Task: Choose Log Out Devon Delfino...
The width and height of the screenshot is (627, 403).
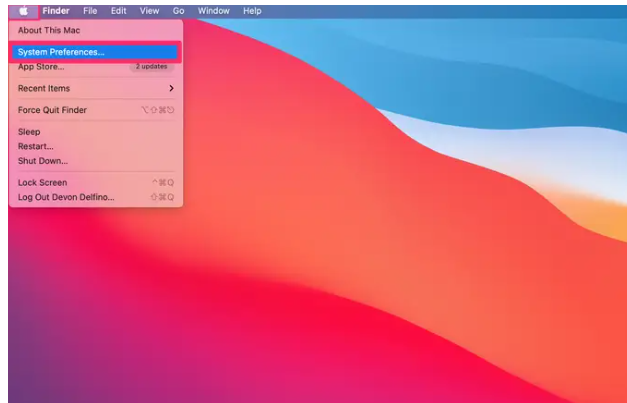Action: point(96,197)
